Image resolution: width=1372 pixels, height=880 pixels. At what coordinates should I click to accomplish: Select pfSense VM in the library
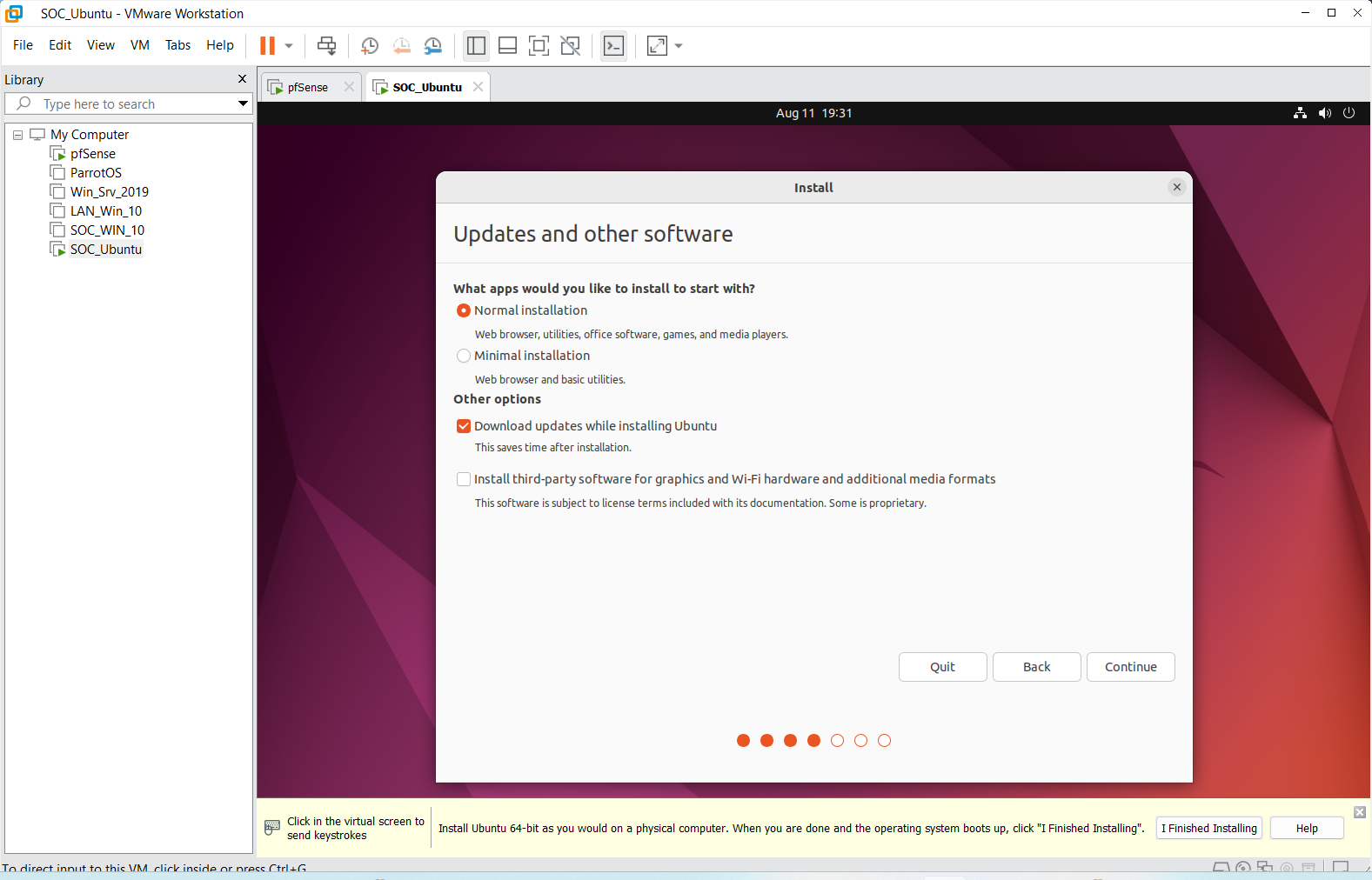92,154
